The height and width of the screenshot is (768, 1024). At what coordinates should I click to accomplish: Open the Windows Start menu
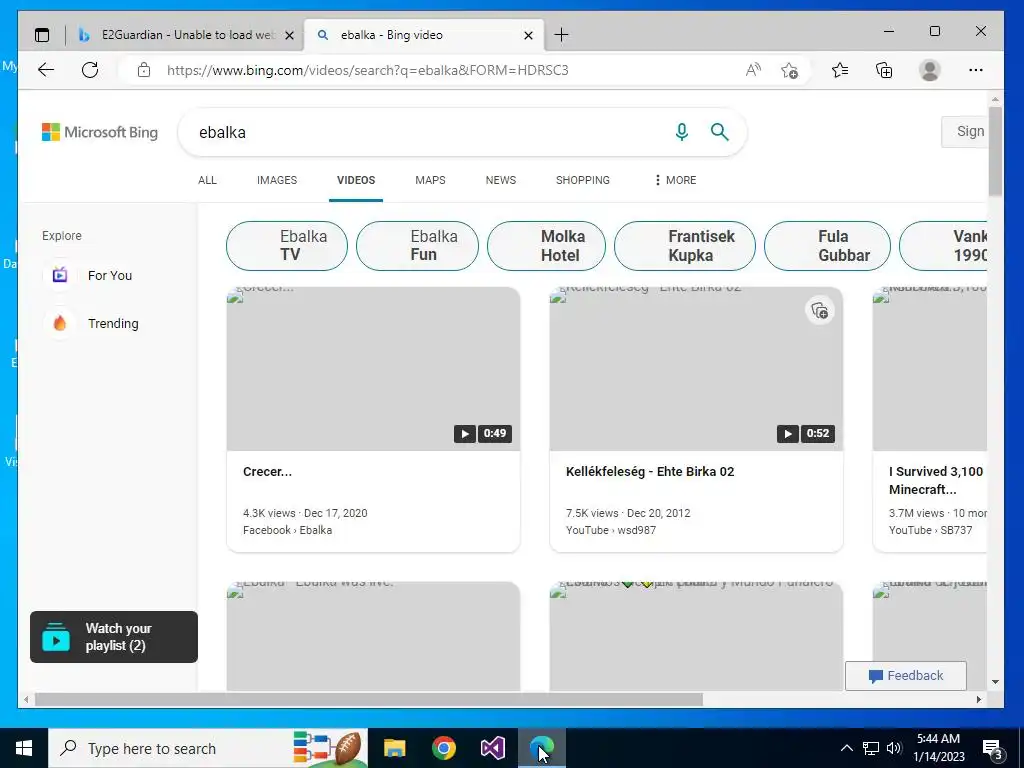point(24,748)
